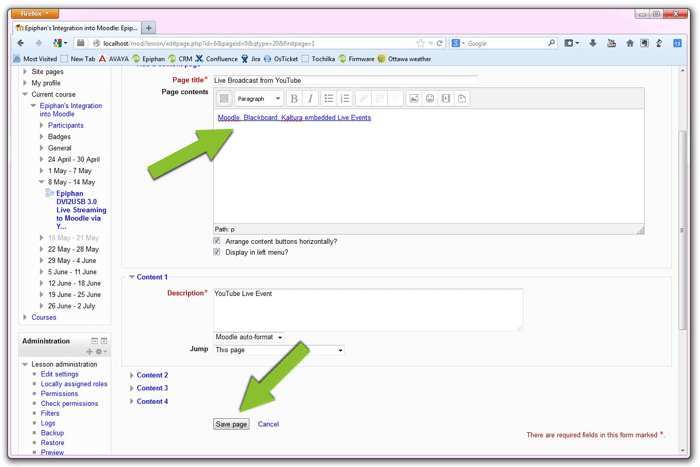Open the Jump This page dropdown
This screenshot has height=467, width=700.
(279, 350)
